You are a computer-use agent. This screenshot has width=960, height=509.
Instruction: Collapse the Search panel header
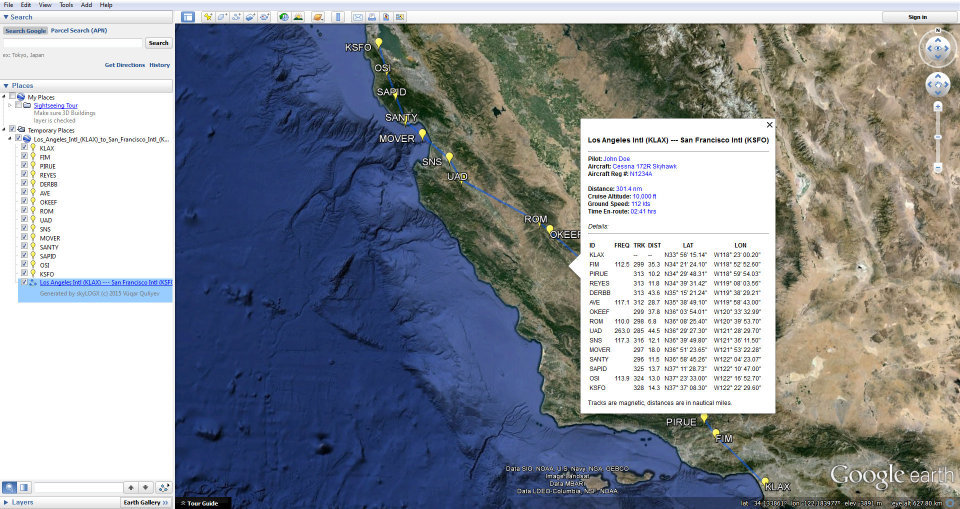[x=87, y=17]
